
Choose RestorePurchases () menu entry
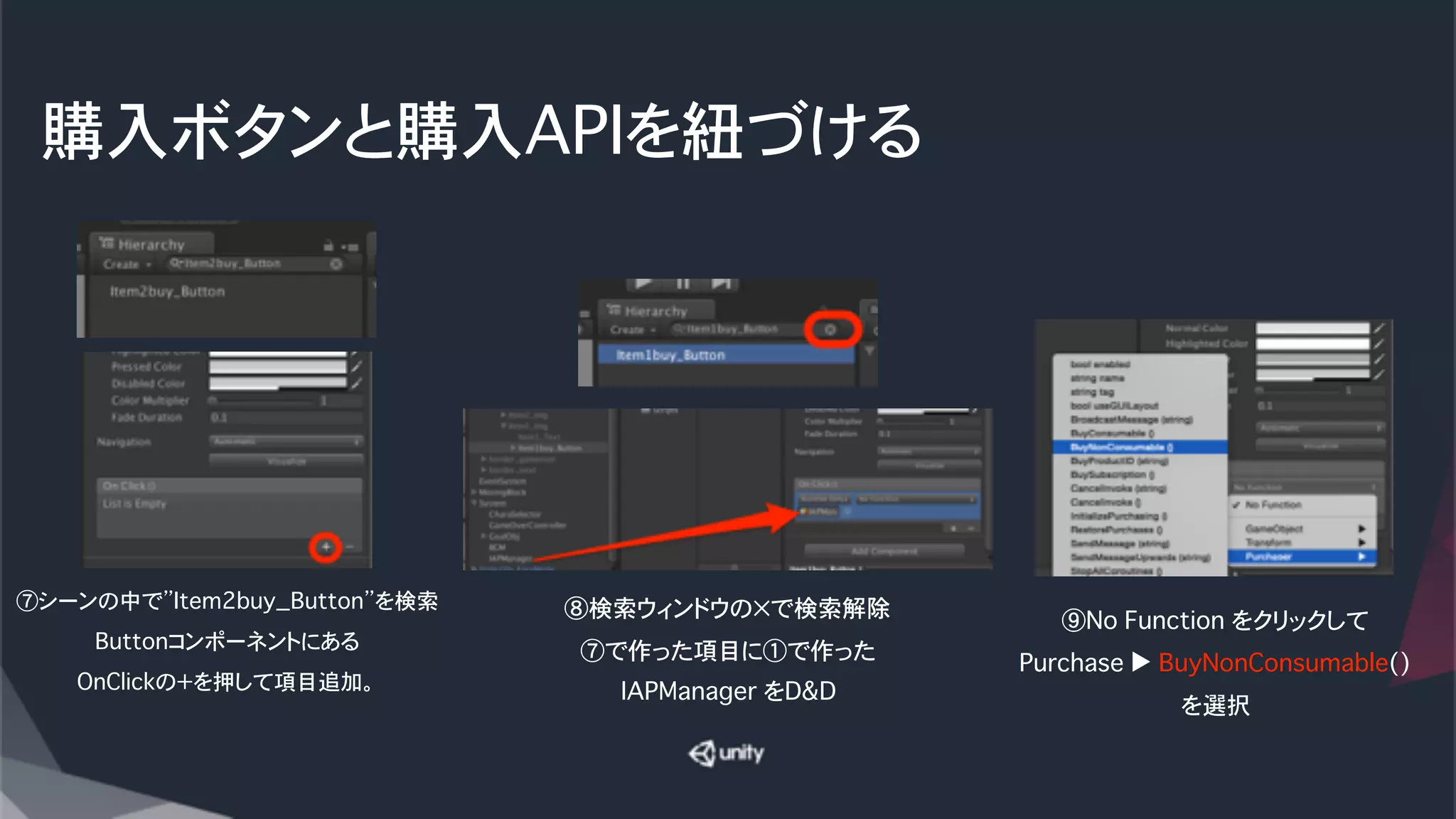[1140, 530]
